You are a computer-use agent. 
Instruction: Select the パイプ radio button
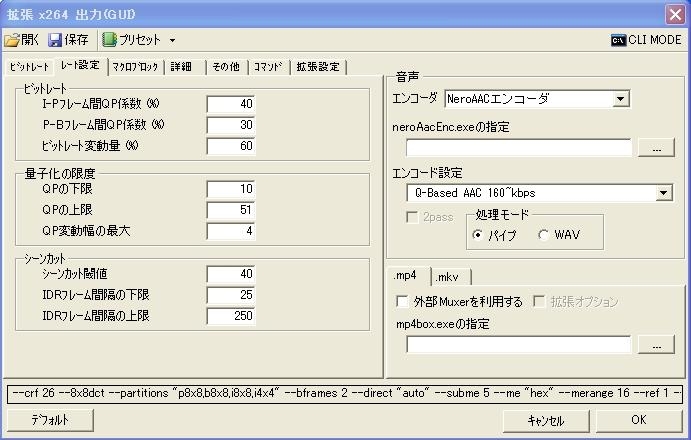pyautogui.click(x=477, y=235)
